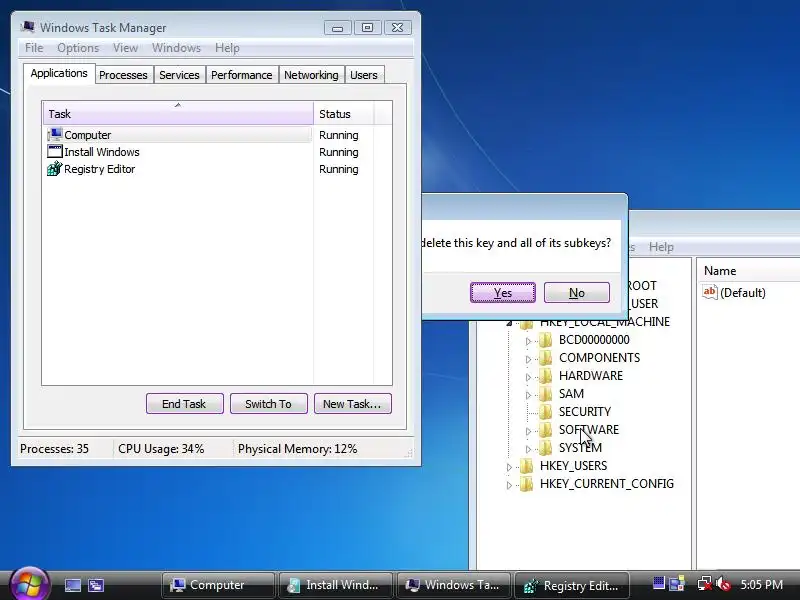Viewport: 800px width, 600px height.
Task: Click the (Default) string value icon
Action: click(710, 292)
